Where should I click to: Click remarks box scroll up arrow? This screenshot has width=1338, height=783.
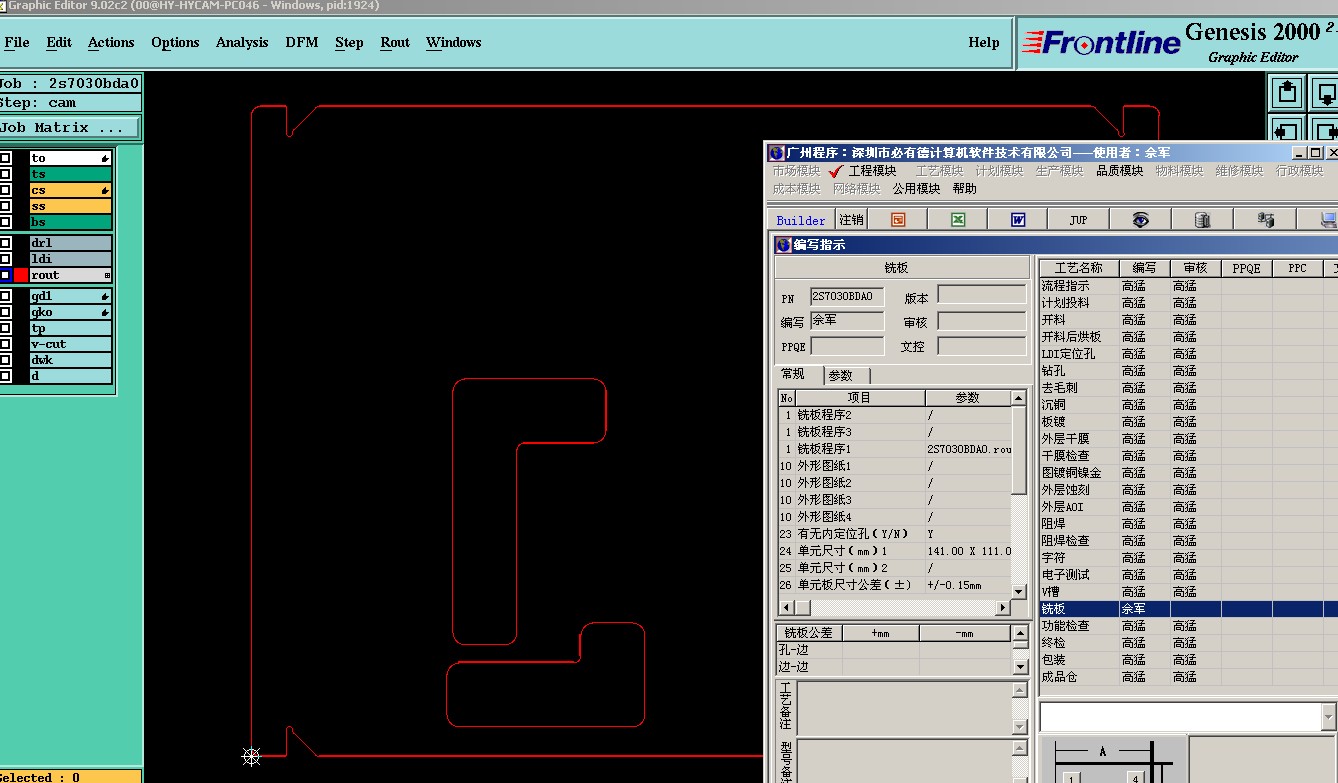coord(1020,689)
